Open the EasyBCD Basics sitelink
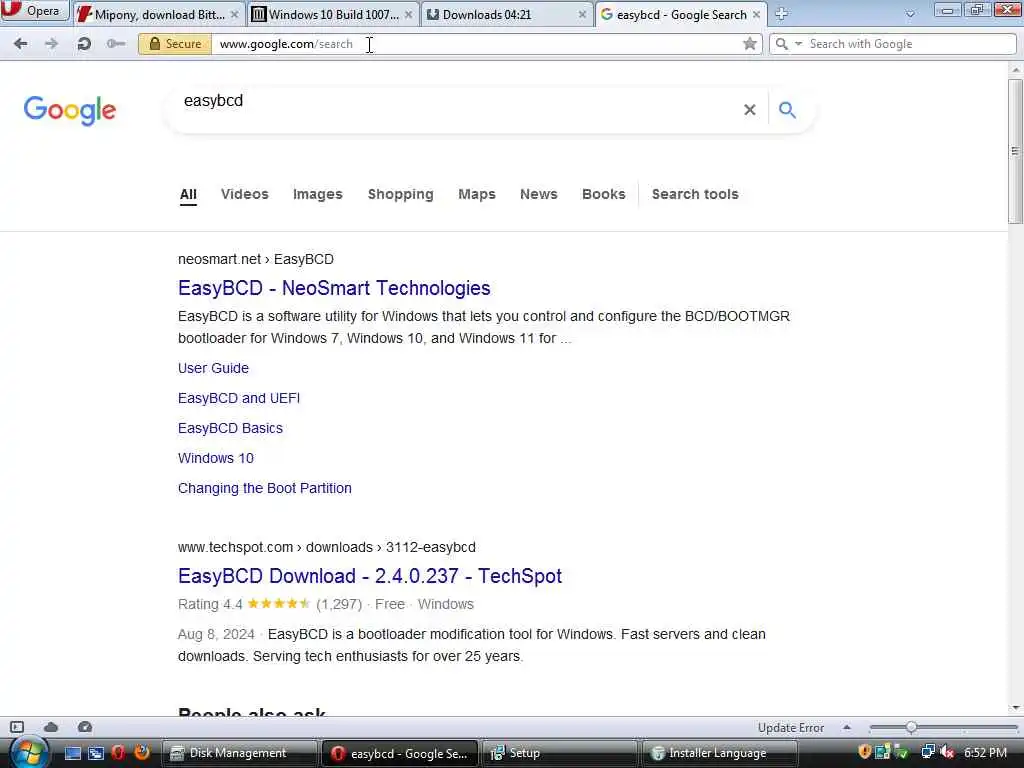The height and width of the screenshot is (768, 1024). [x=230, y=428]
